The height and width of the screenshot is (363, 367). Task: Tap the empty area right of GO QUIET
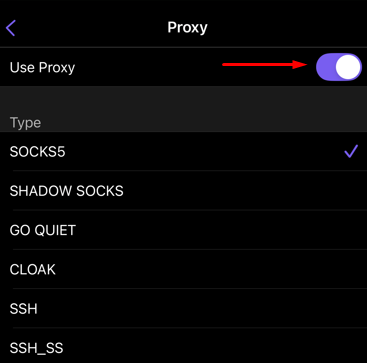[221, 230]
